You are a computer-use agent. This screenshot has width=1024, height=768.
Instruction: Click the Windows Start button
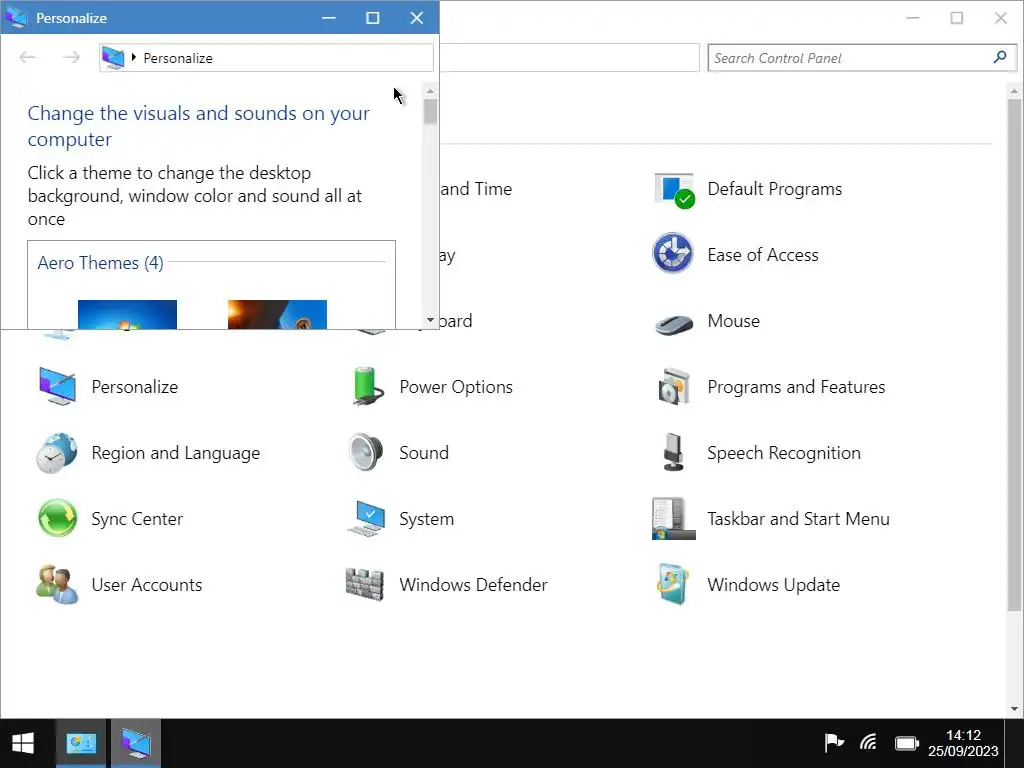tap(23, 743)
